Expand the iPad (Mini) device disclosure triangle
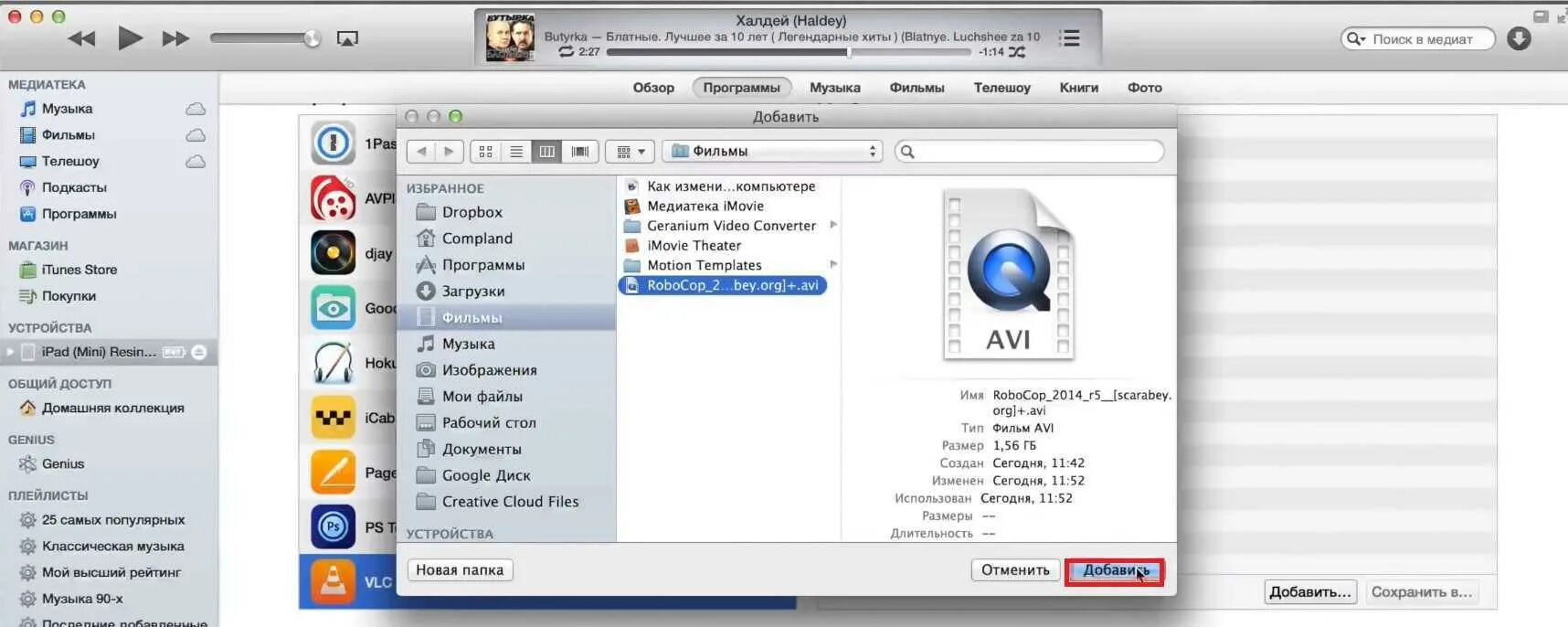 click(x=10, y=352)
